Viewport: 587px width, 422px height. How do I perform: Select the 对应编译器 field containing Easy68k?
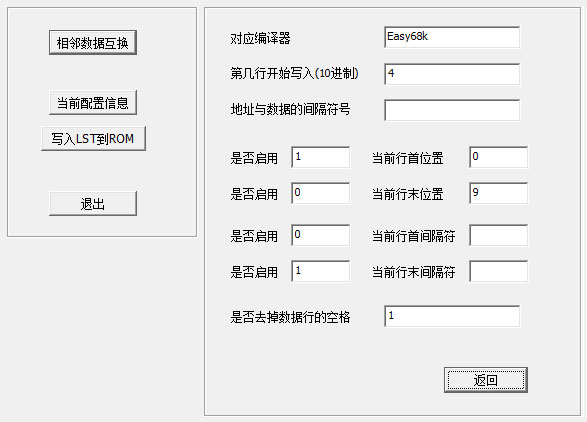point(452,37)
